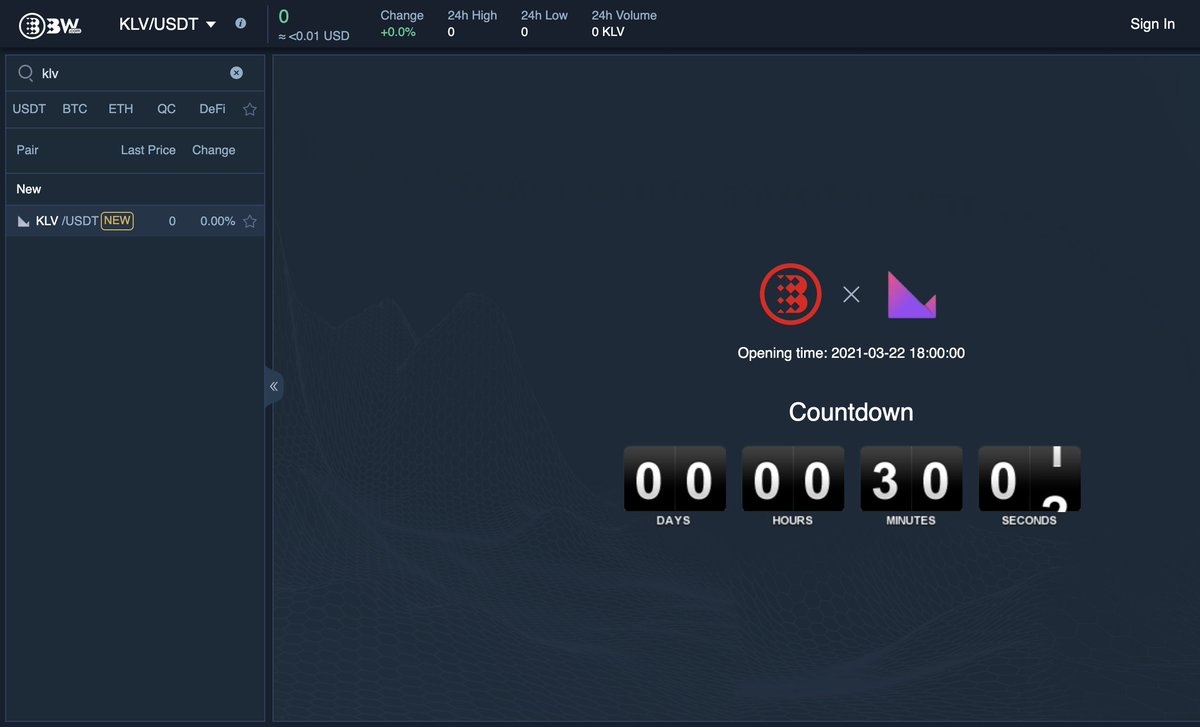Select the KLV /USDT row

[x=135, y=221]
